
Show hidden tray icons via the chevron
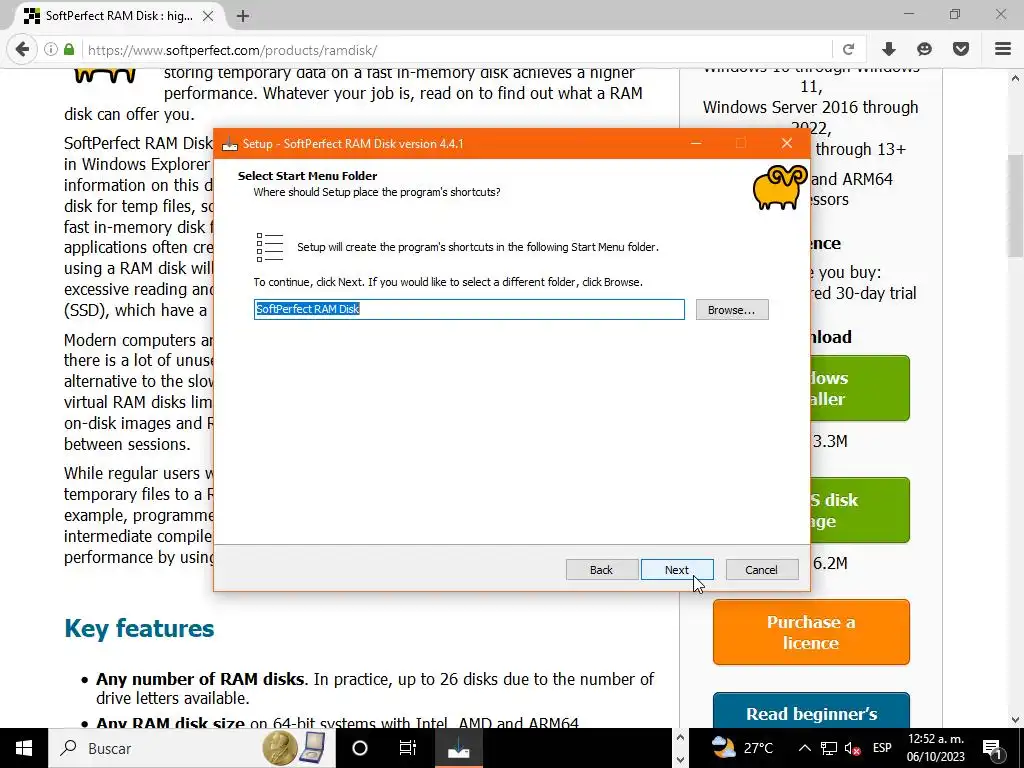pos(805,748)
